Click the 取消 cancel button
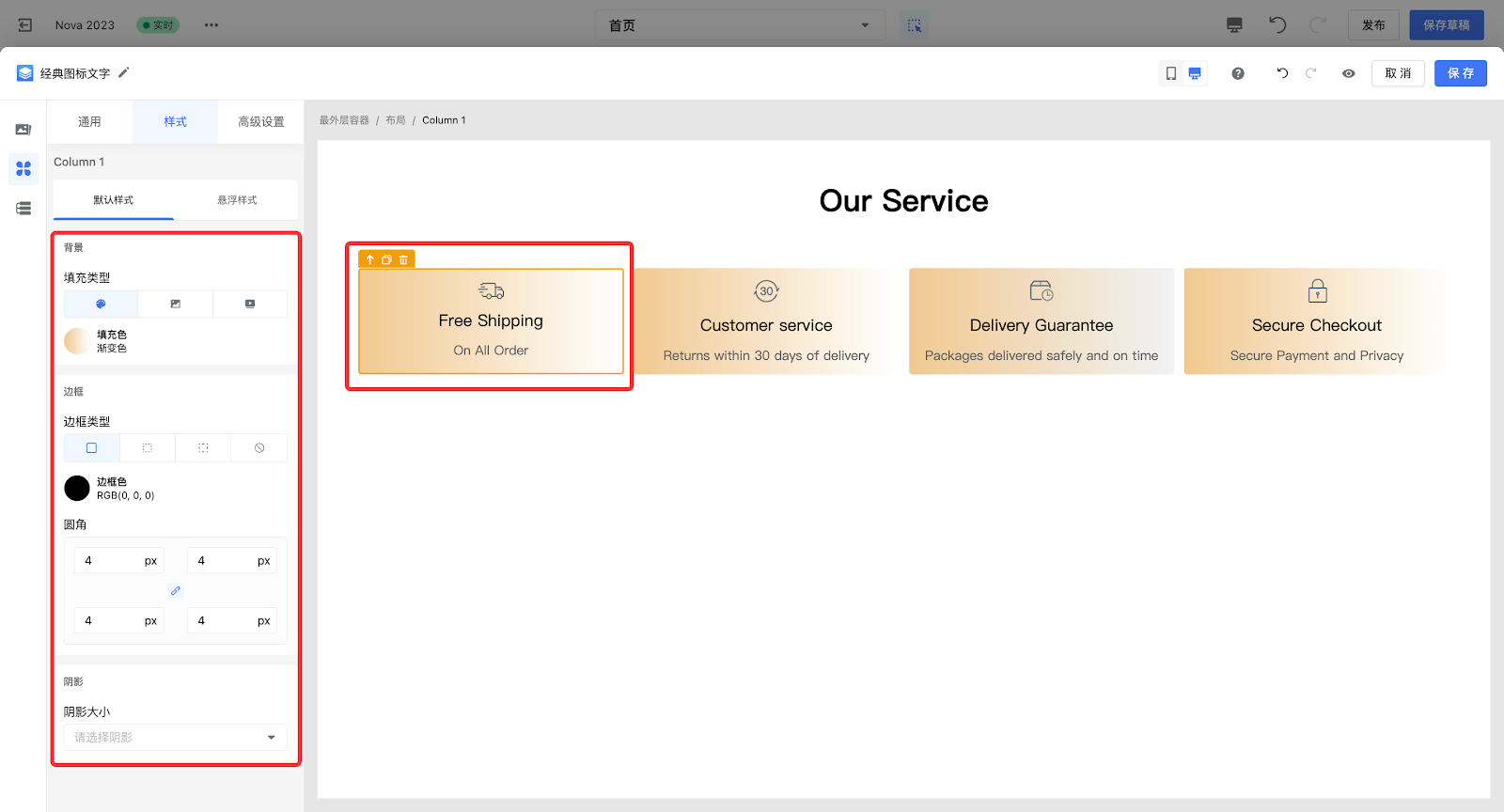The height and width of the screenshot is (812, 1504). 1398,73
